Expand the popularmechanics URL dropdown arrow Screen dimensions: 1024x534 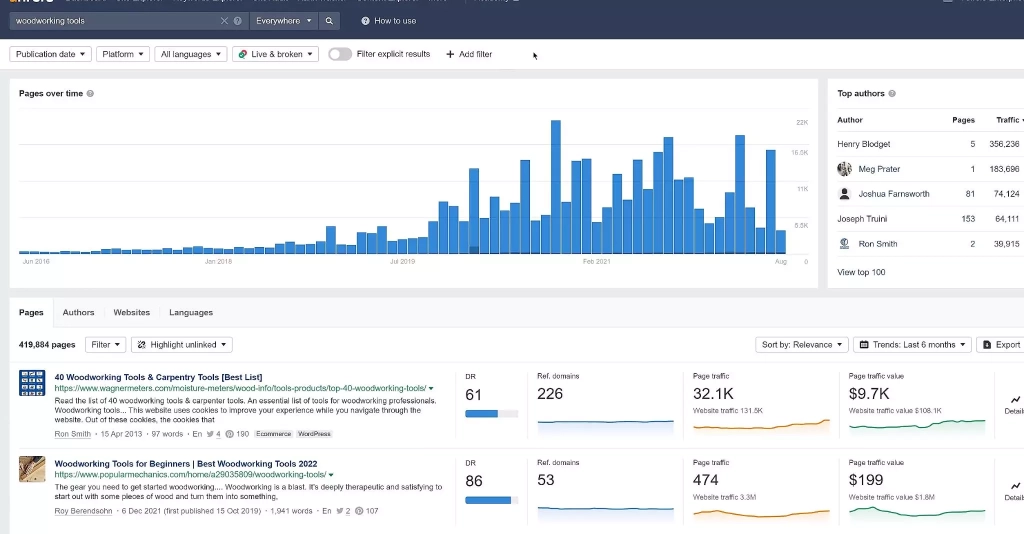[331, 475]
